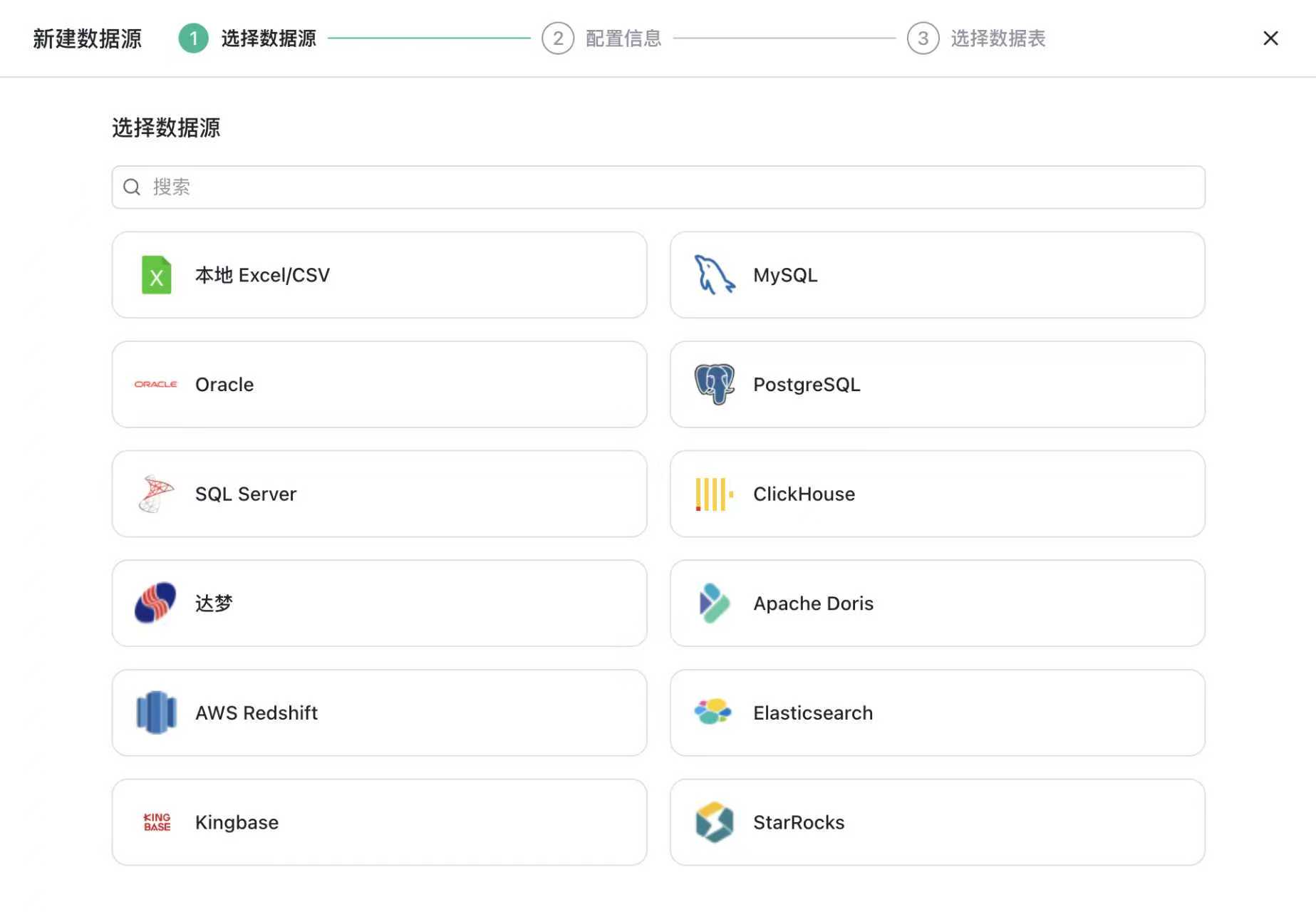Select the Elasticsearch data source card

tap(936, 712)
